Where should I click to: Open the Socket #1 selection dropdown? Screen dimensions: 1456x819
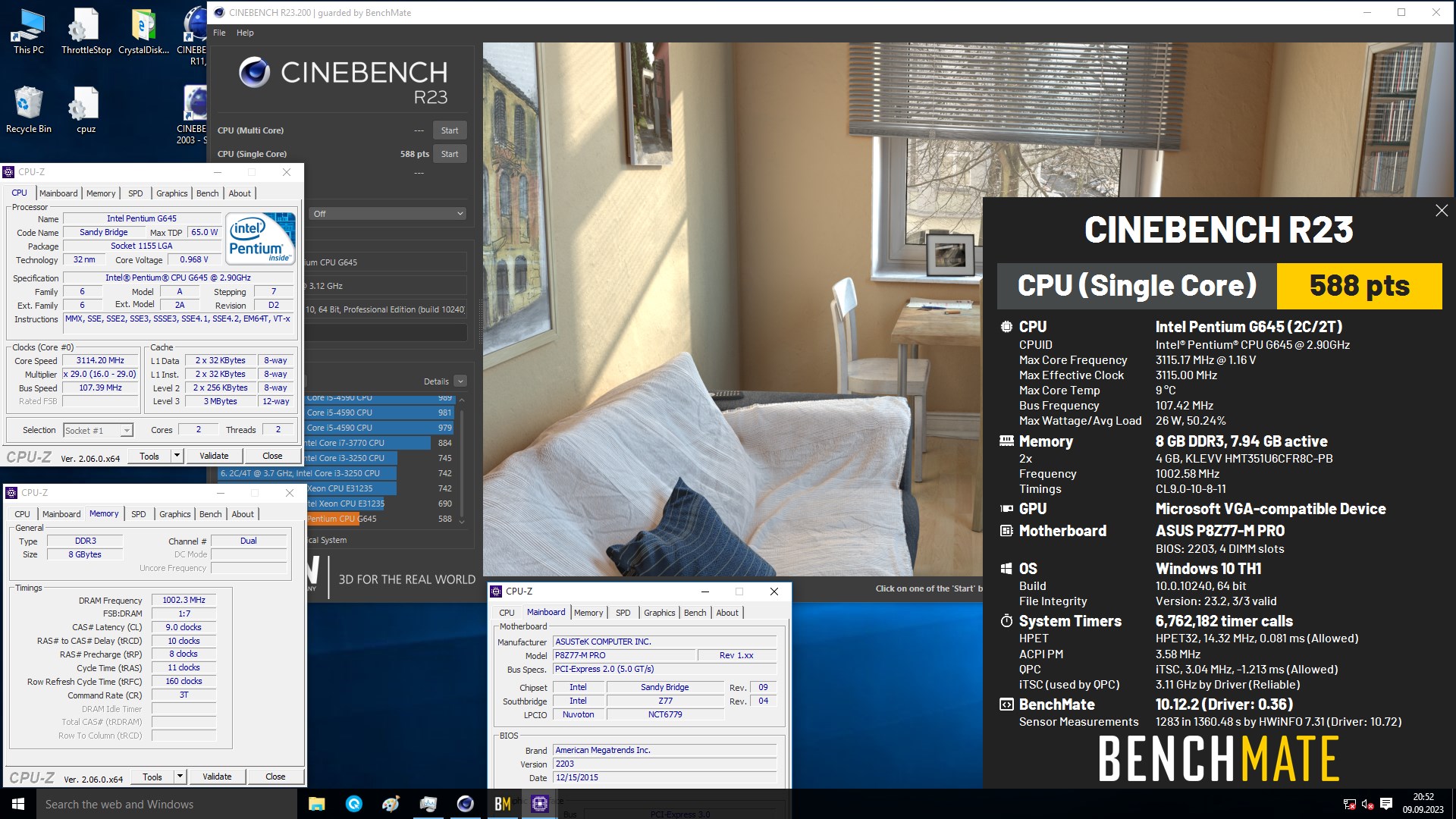point(99,431)
